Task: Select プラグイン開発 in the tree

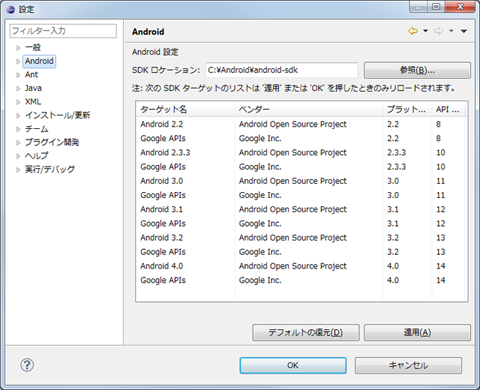Action: (52, 142)
